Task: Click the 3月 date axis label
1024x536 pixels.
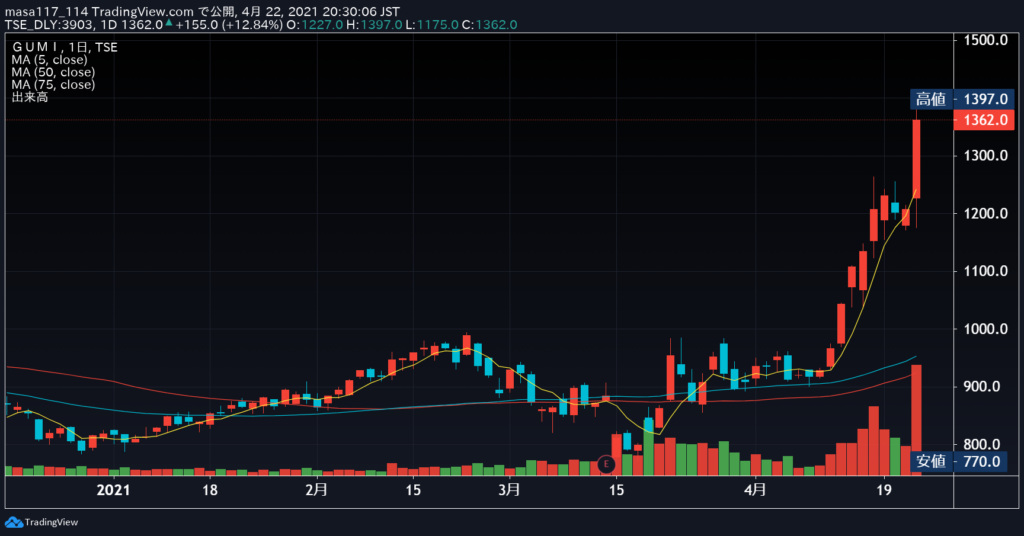Action: coord(509,490)
